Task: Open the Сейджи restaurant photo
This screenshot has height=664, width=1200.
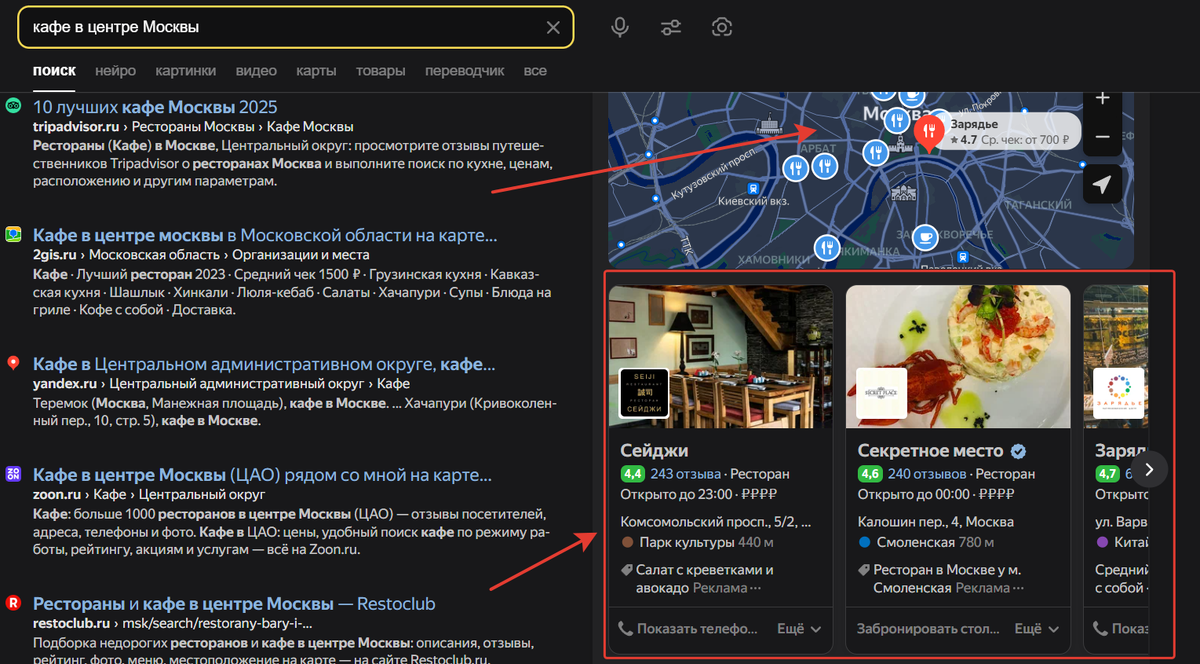Action: click(720, 356)
